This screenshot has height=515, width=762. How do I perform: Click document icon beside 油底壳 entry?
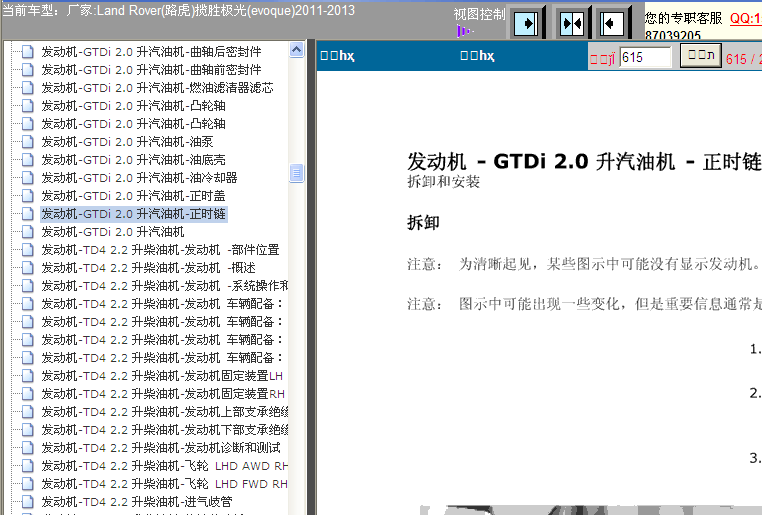[28, 159]
